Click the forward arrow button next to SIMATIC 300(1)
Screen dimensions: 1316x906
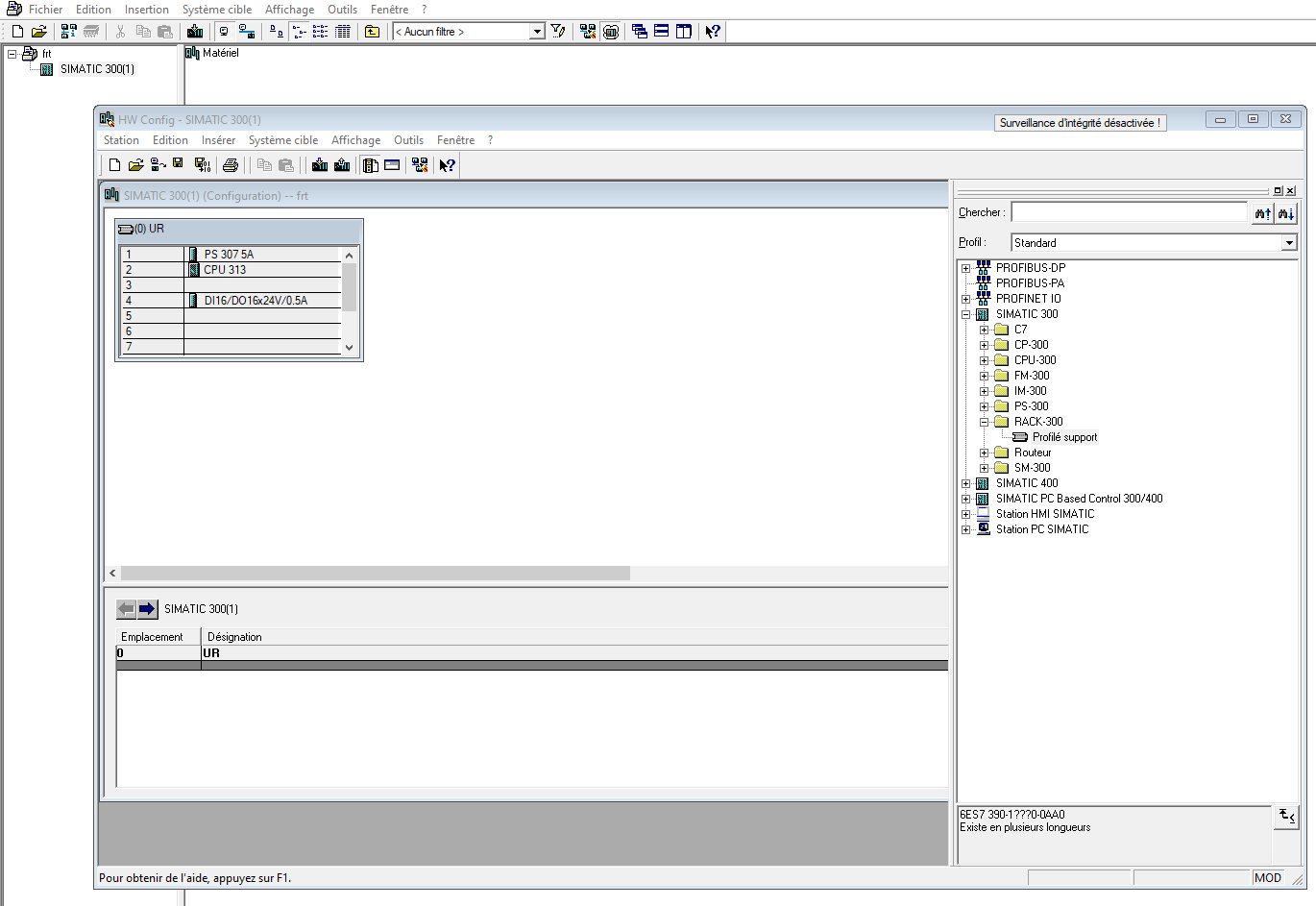[x=147, y=609]
